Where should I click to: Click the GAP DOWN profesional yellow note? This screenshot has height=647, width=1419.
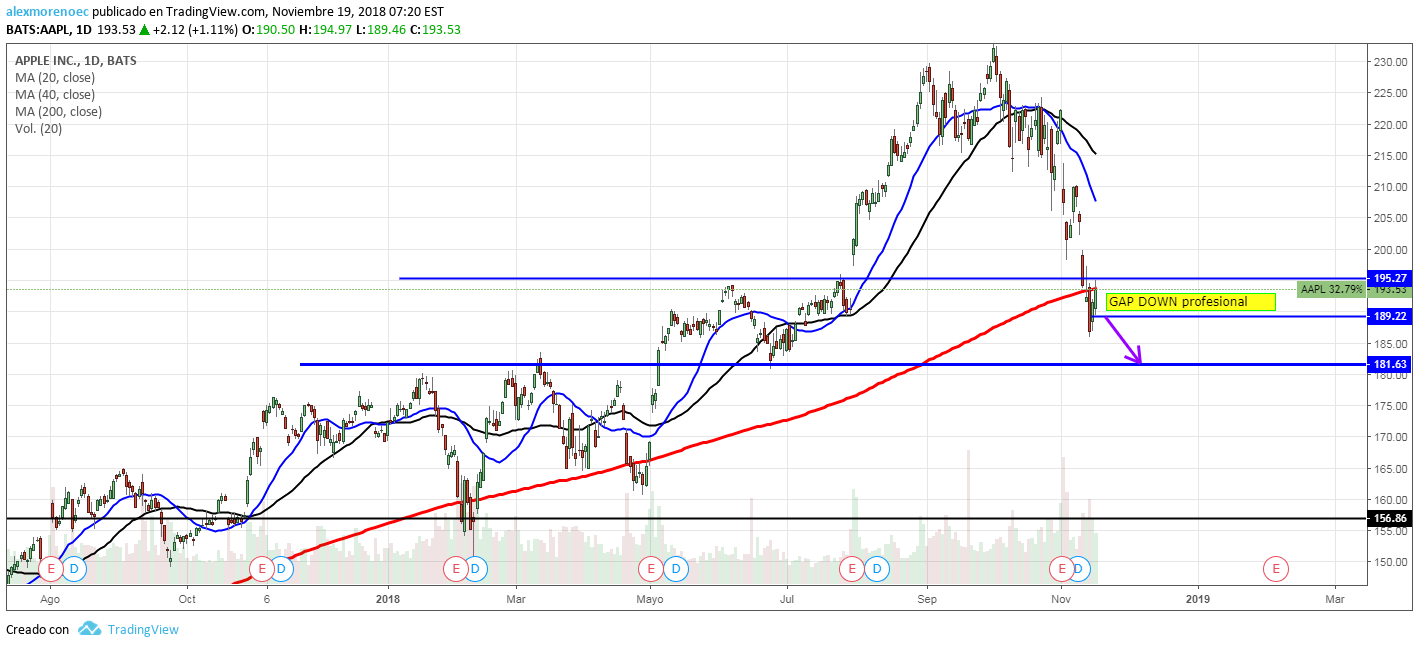click(x=1191, y=302)
